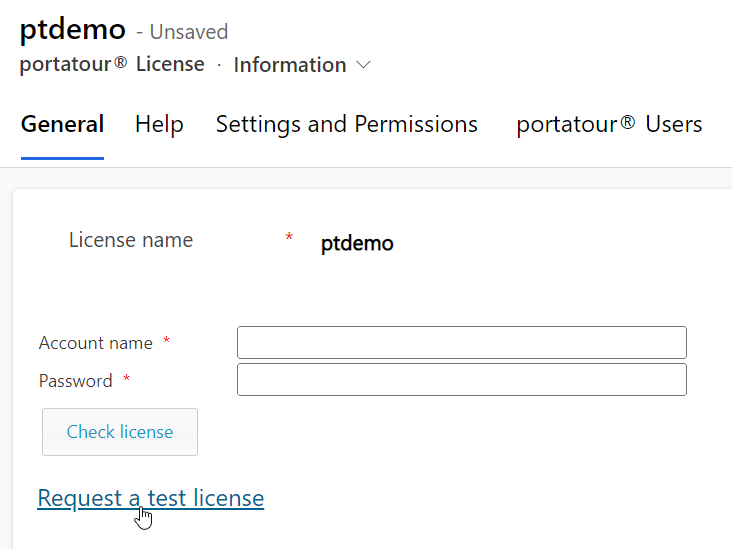Click the portatour® License entity label

coord(112,64)
